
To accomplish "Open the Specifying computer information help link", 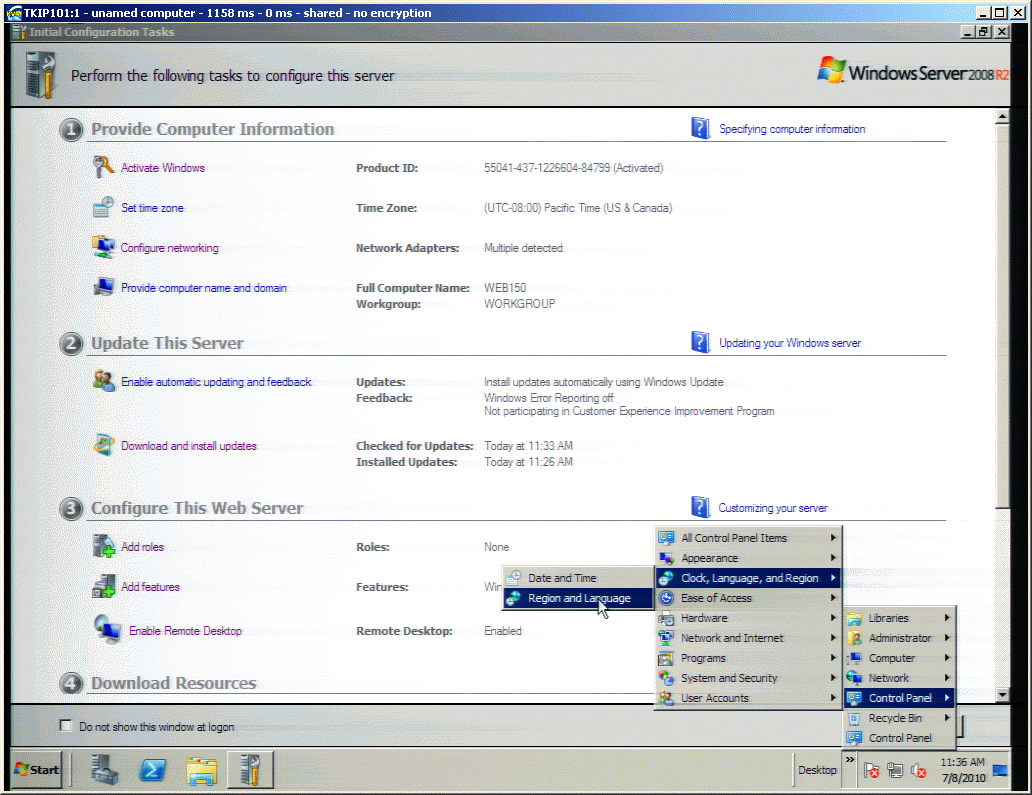I will [x=792, y=129].
